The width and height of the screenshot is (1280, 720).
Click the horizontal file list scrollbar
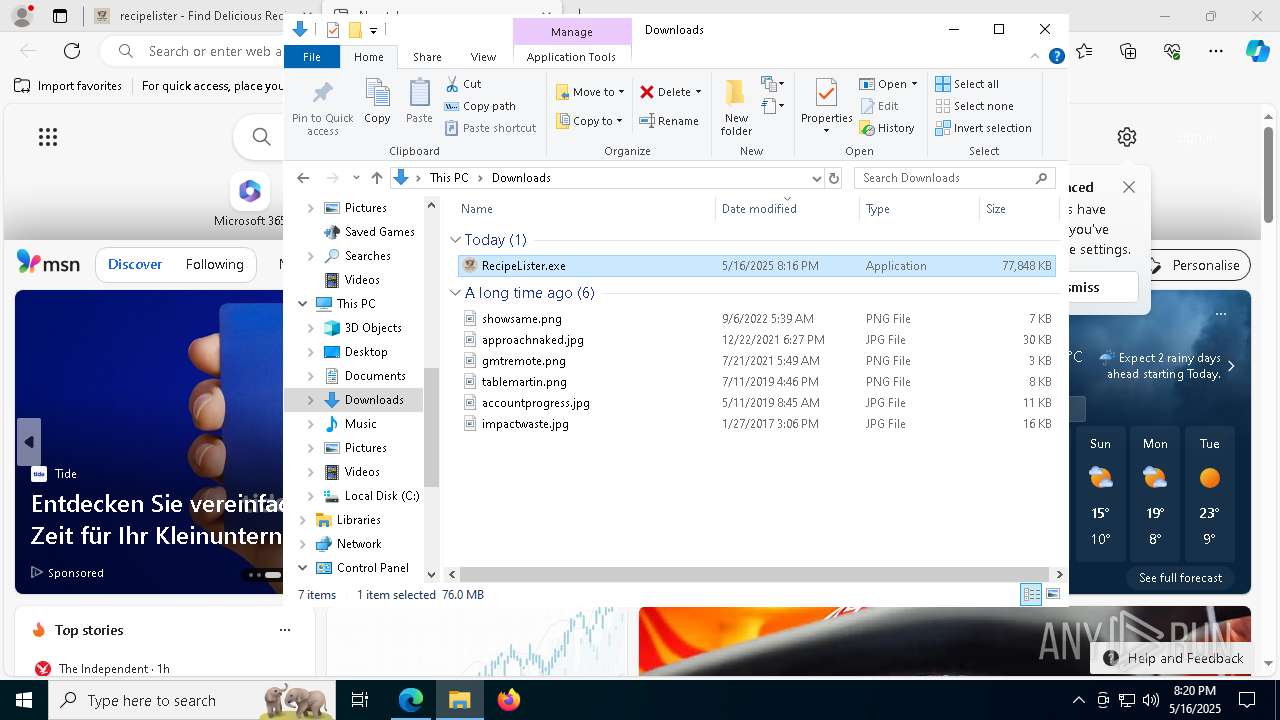[x=755, y=575]
